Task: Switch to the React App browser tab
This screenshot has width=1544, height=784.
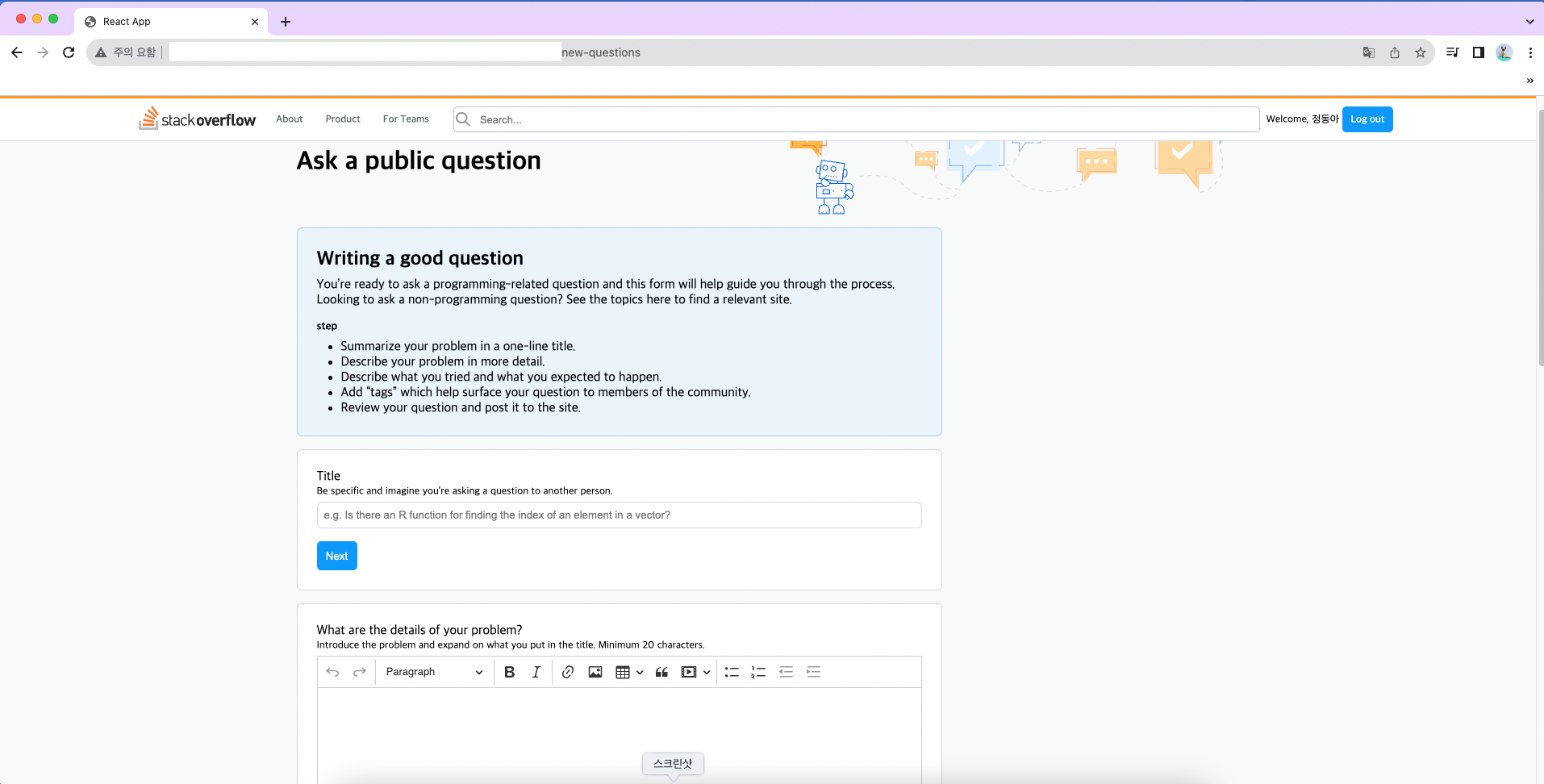Action: coord(161,21)
